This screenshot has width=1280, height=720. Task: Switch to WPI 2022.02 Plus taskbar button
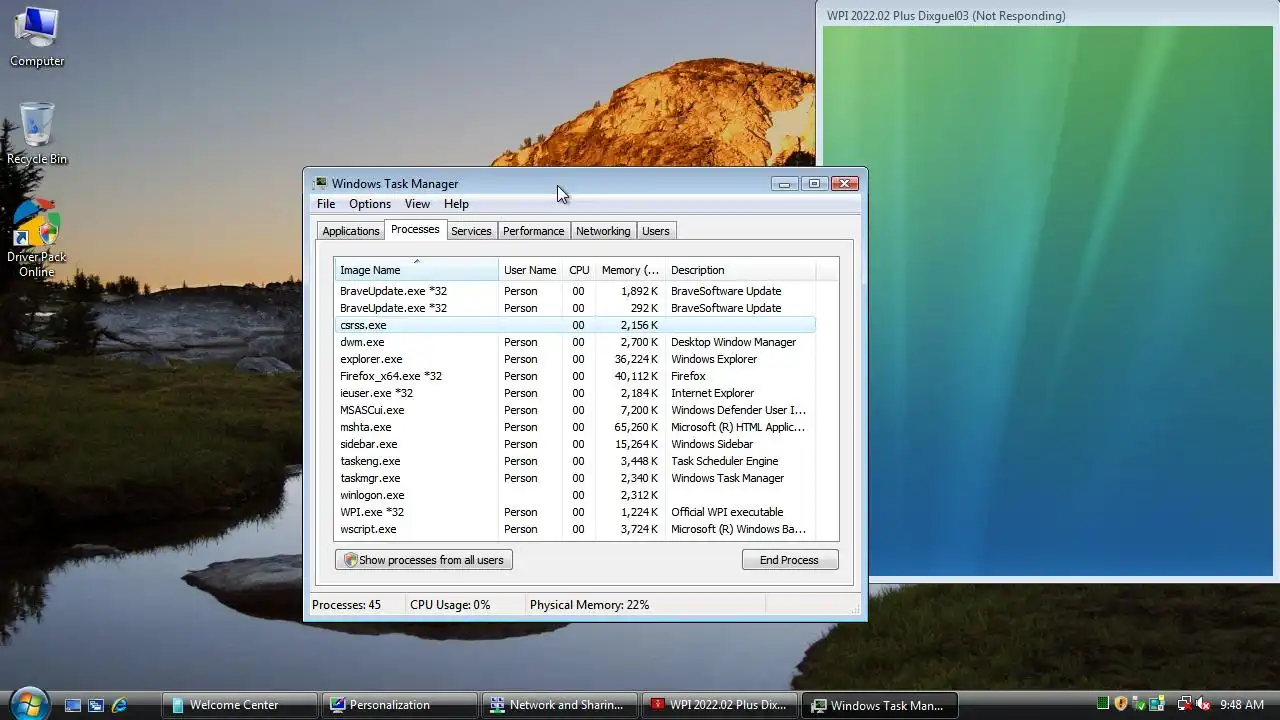[720, 705]
